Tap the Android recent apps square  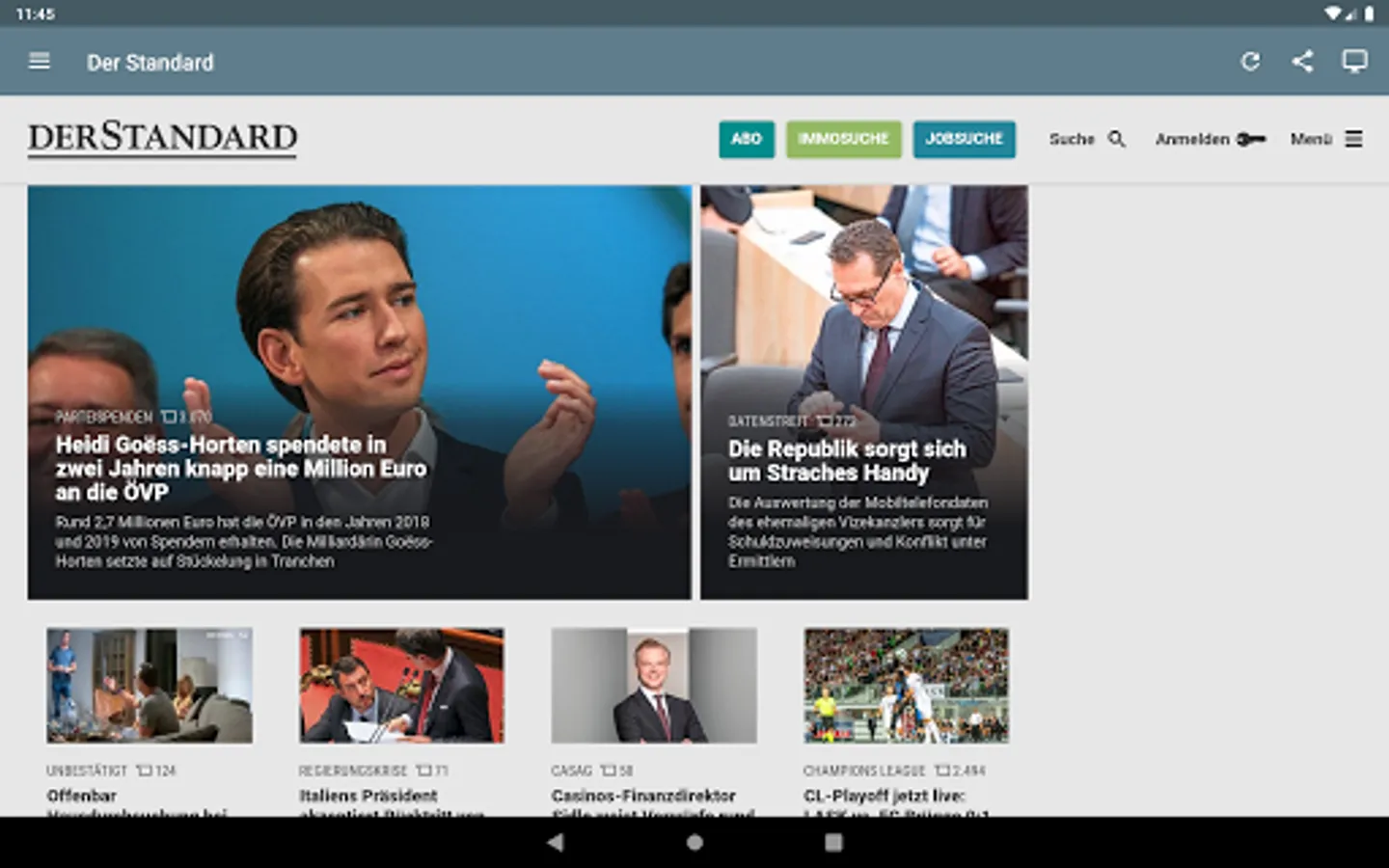click(x=833, y=842)
